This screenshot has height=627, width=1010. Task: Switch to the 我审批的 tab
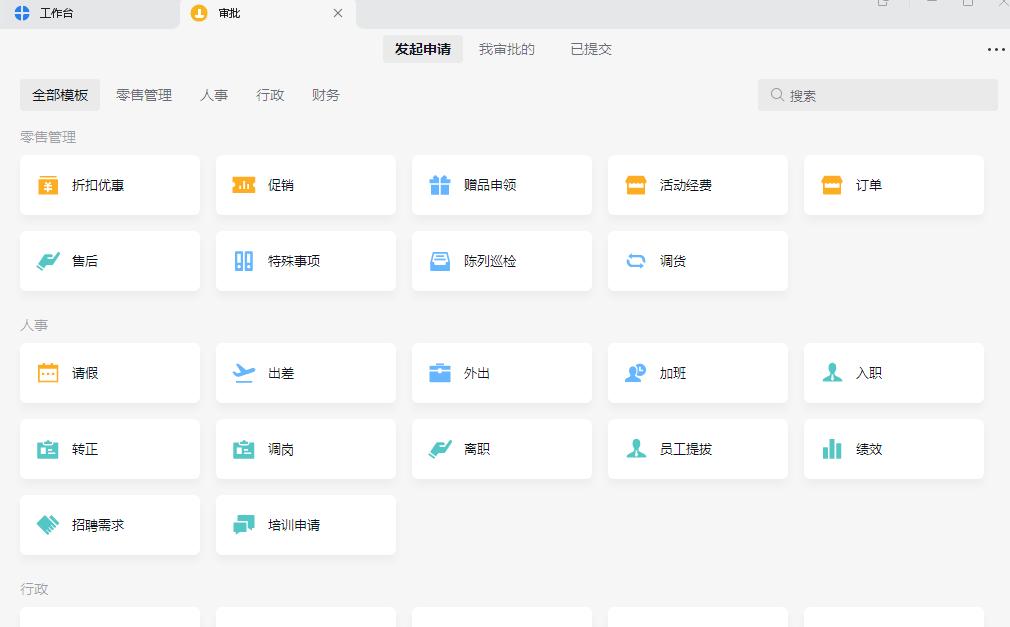(508, 49)
